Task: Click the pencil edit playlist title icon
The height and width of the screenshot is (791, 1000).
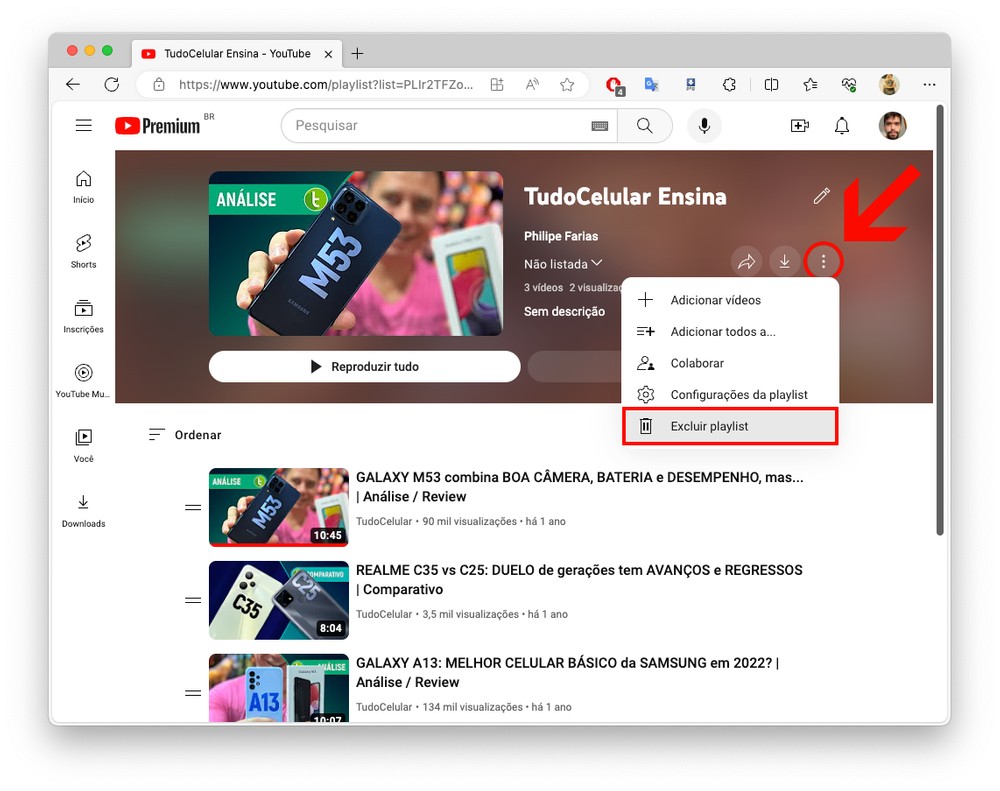Action: click(x=822, y=196)
